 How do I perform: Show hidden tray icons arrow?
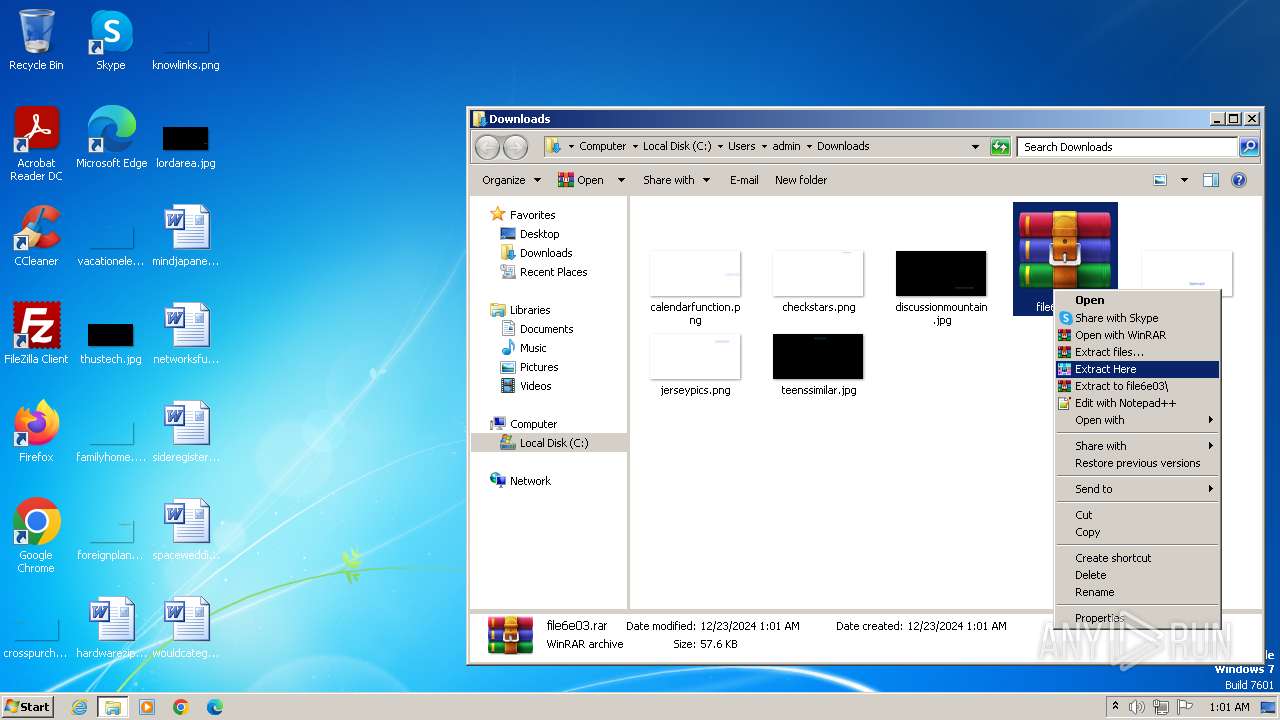[x=1115, y=707]
